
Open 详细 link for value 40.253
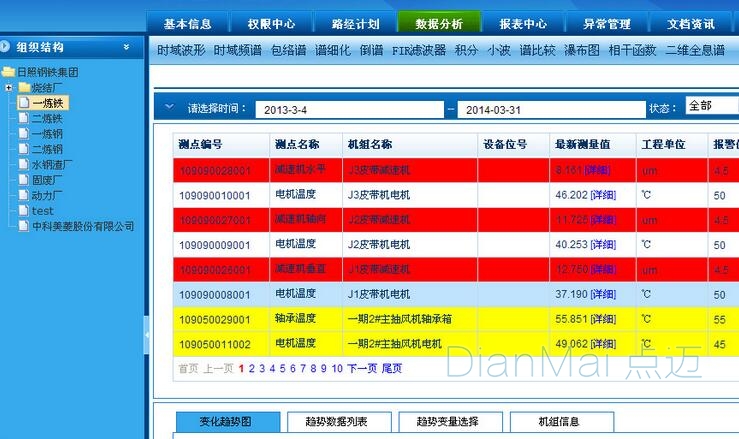[603, 244]
